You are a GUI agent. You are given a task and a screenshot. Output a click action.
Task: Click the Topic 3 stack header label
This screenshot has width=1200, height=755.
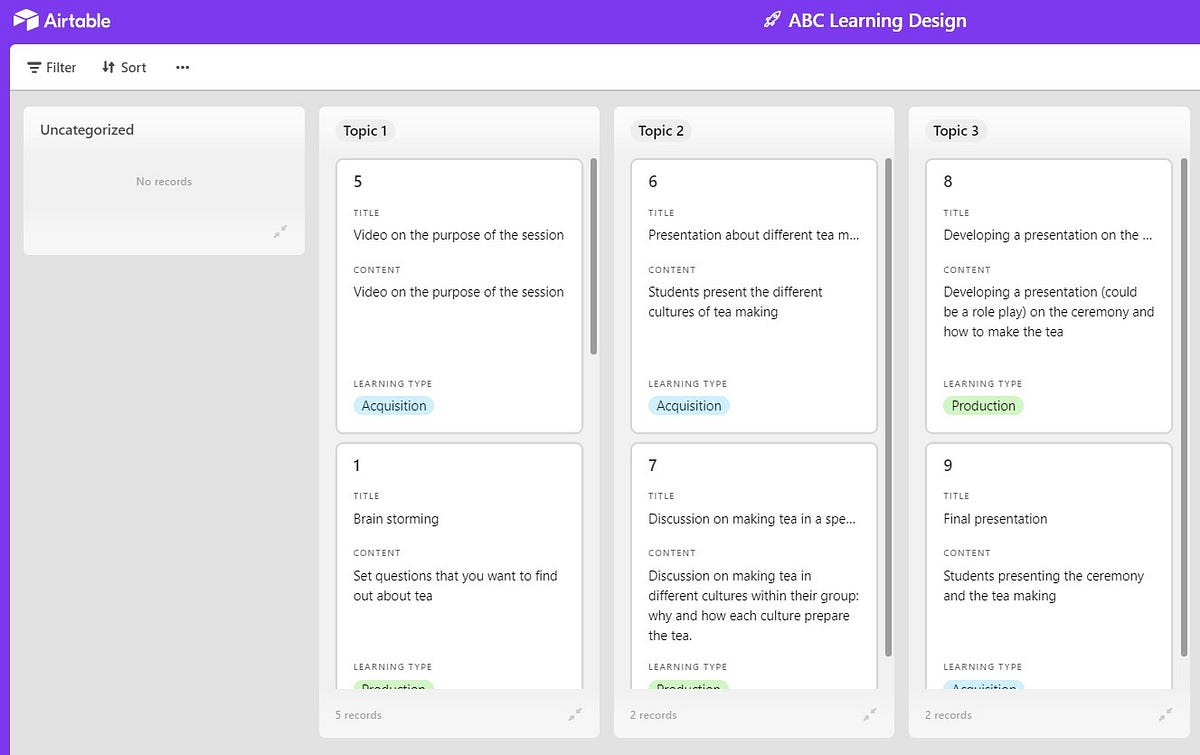tap(956, 131)
